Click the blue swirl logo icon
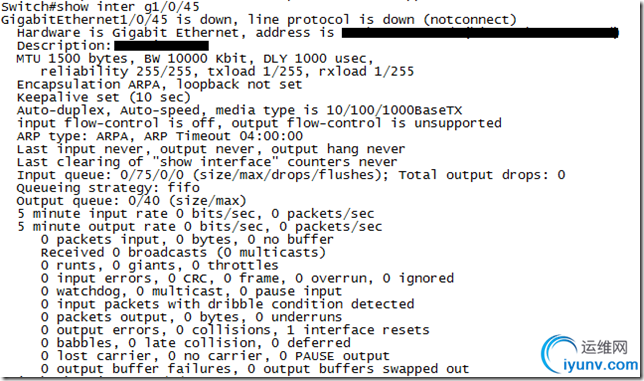This screenshot has height=381, width=644. tap(559, 354)
